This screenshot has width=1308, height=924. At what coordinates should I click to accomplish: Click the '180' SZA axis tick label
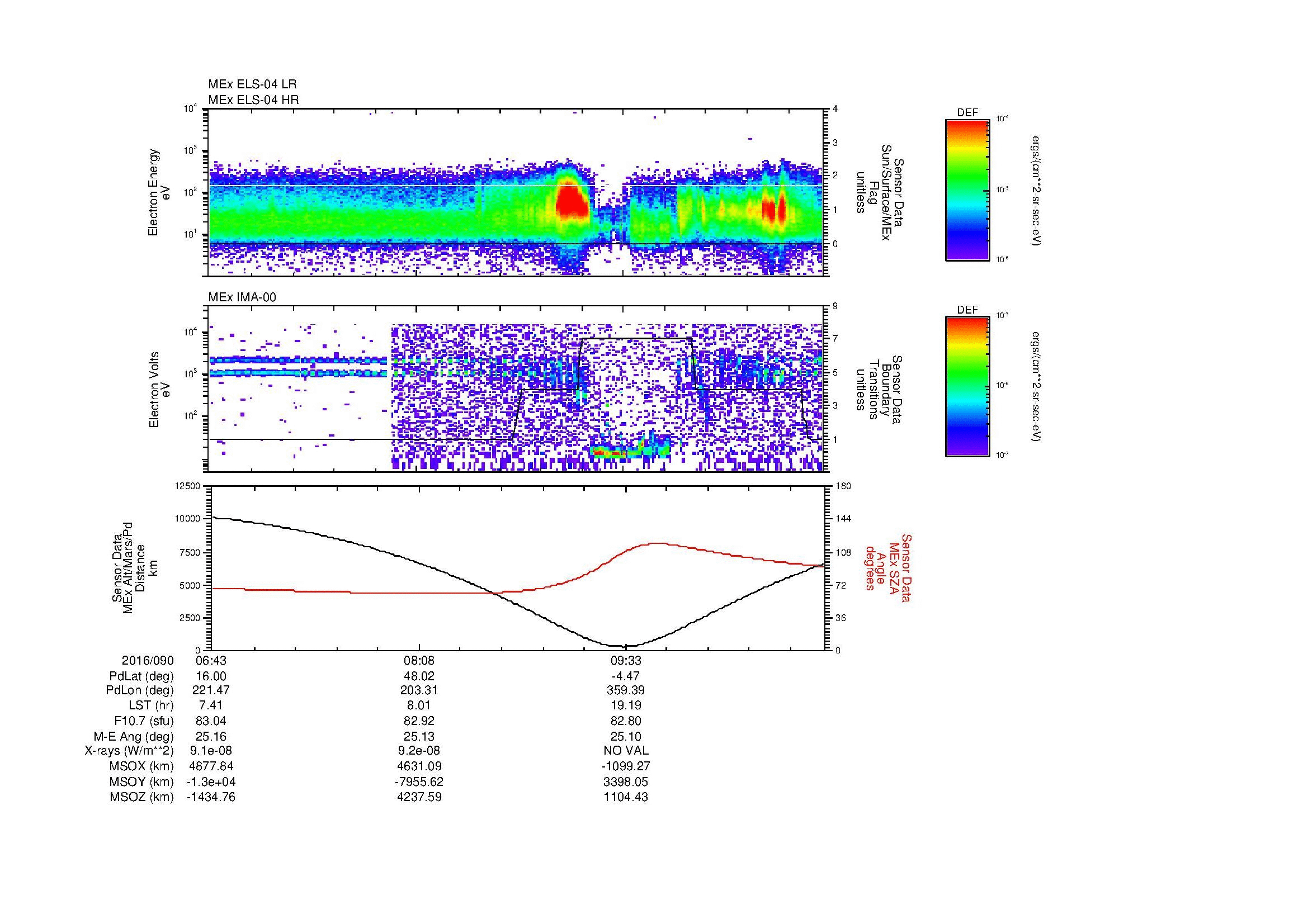(844, 486)
